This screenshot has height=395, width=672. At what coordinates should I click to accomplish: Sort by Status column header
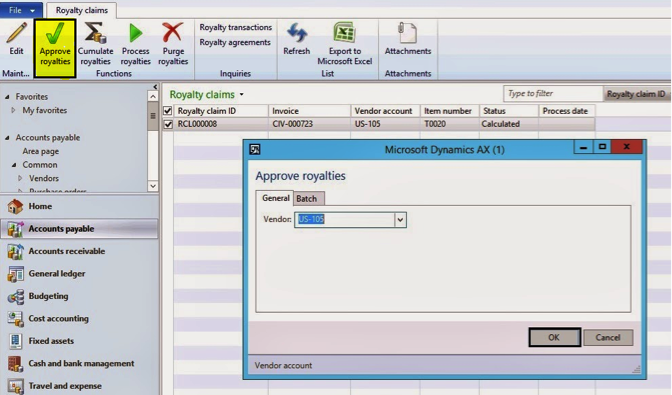pos(509,111)
